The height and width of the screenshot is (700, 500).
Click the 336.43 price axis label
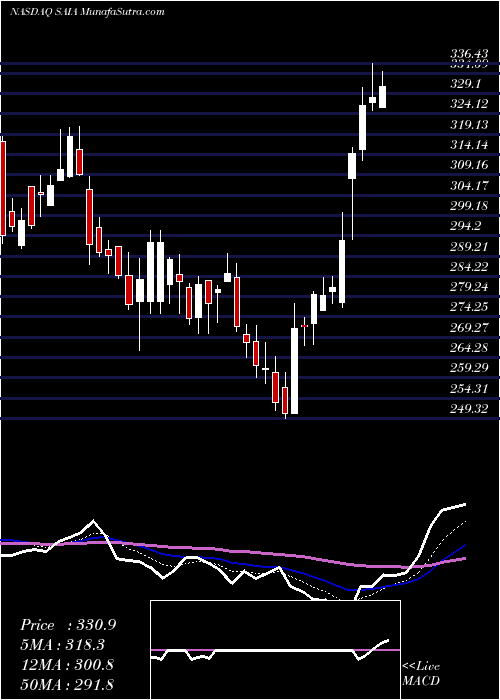pos(469,54)
